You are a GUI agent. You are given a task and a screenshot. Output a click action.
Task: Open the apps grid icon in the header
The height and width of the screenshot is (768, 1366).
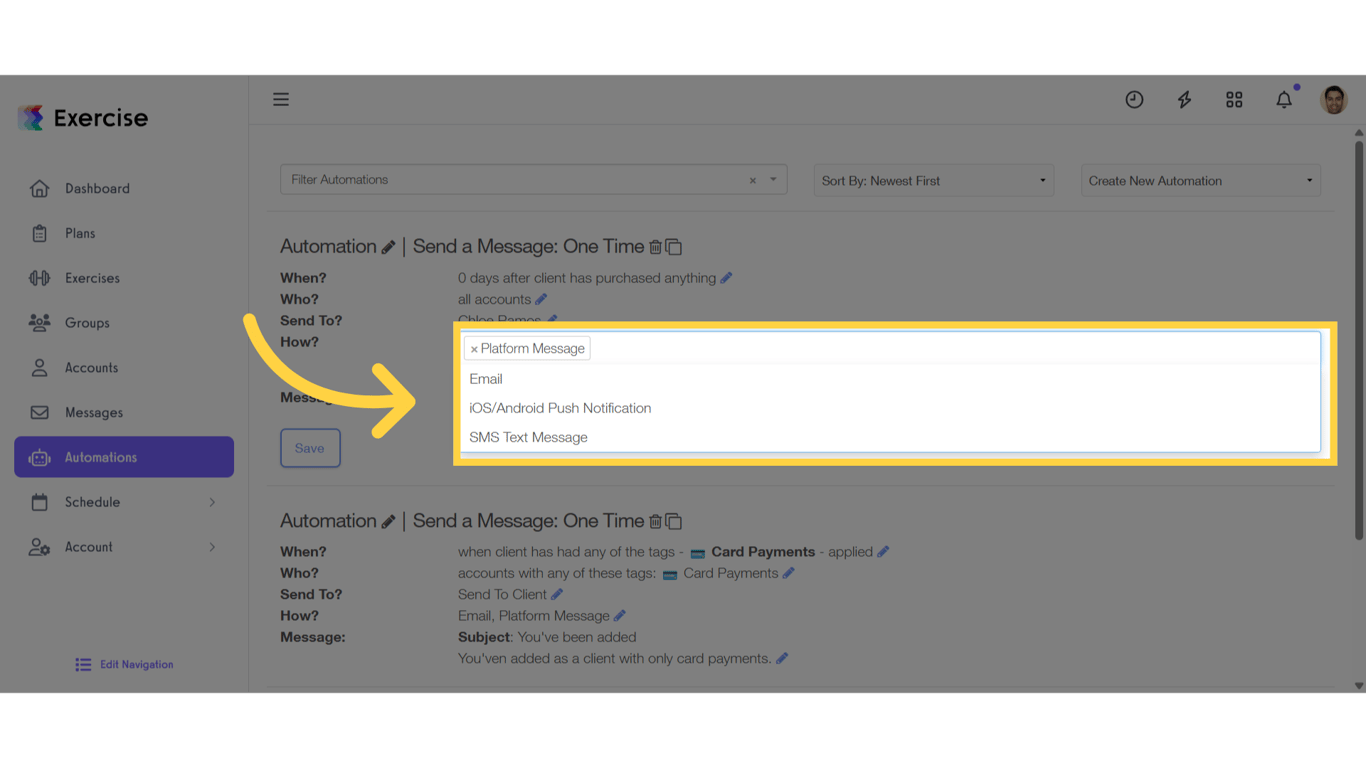tap(1234, 99)
